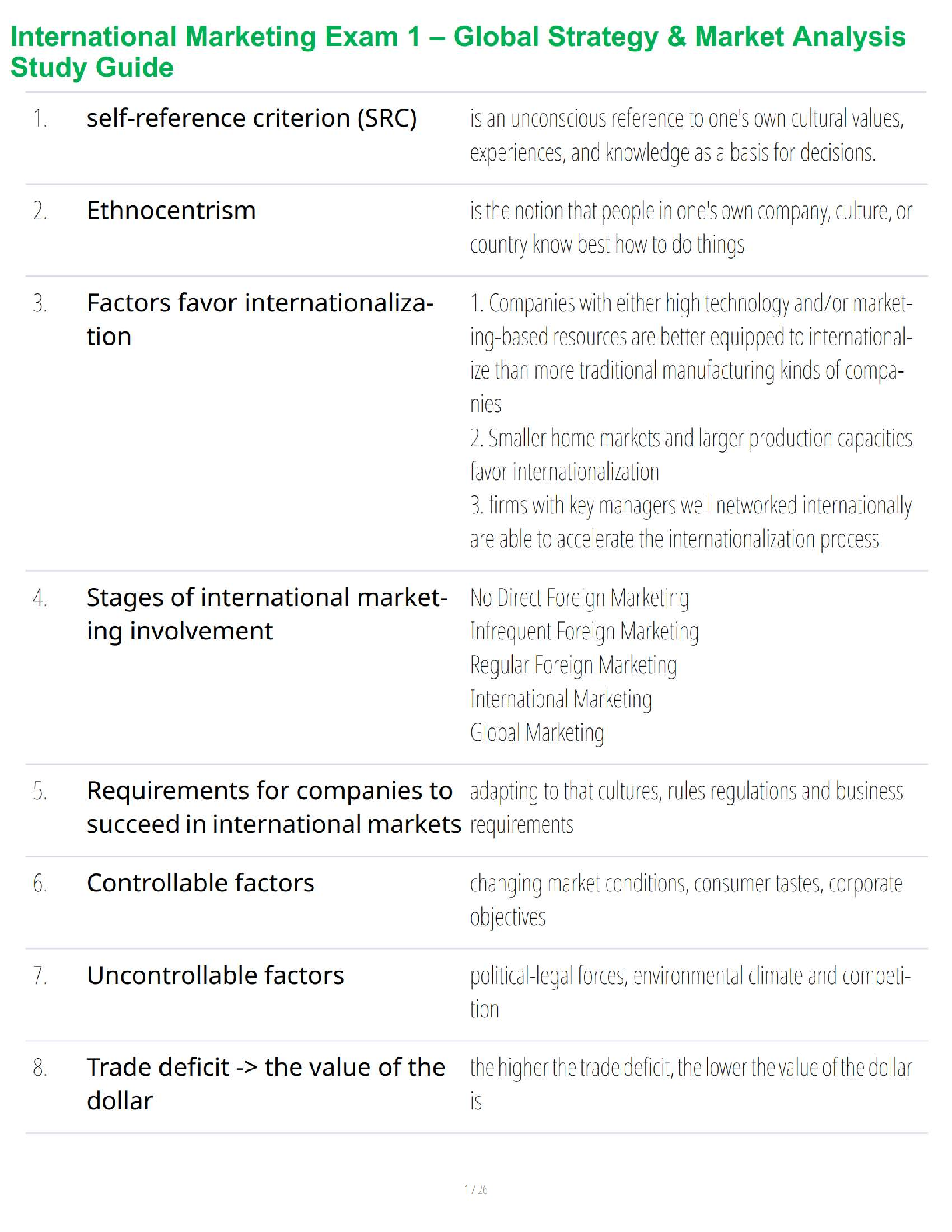This screenshot has height=1232, width=952.
Task: Select the "Regular Foreign Marketing" line
Action: point(573,666)
